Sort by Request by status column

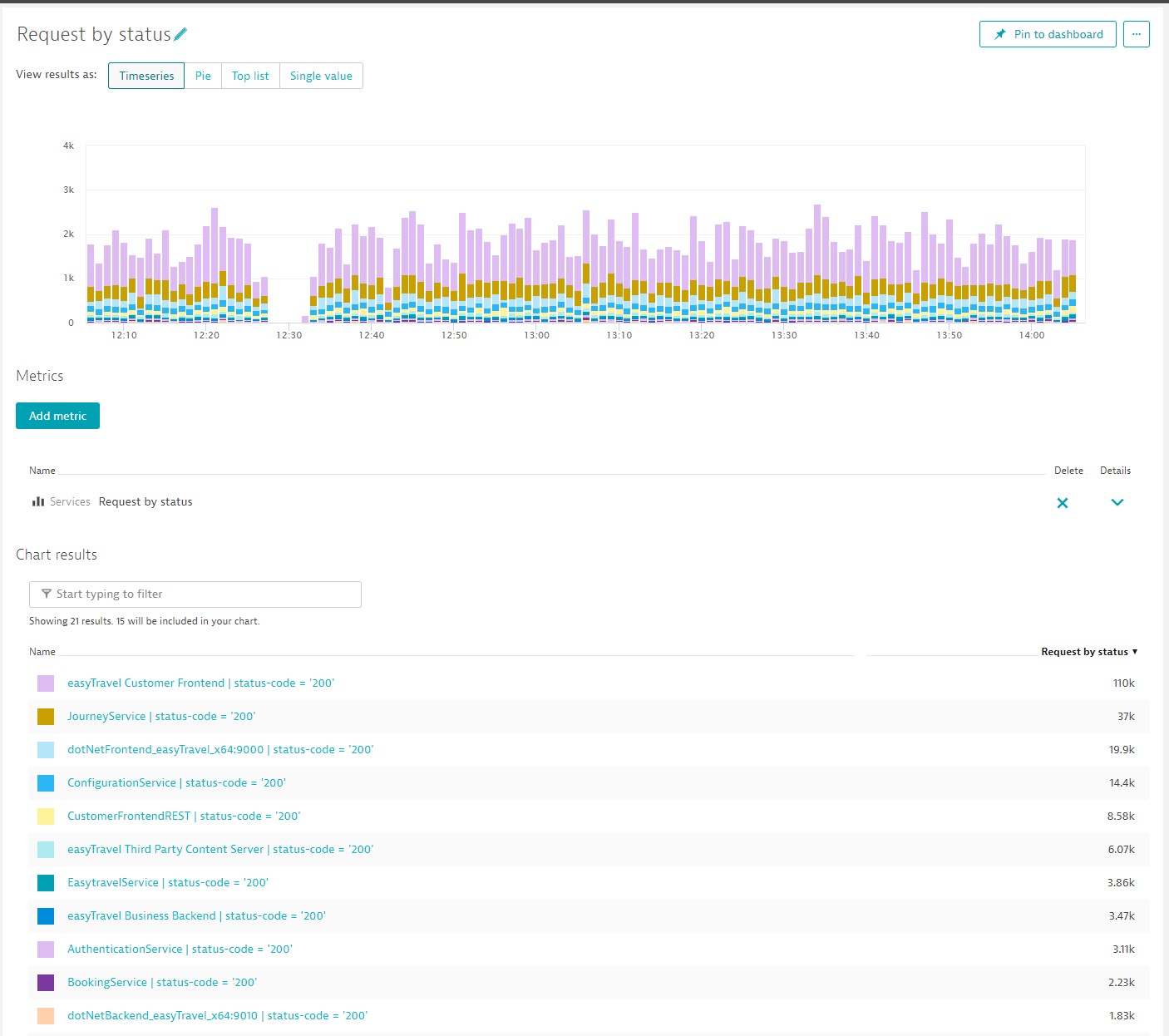tap(1089, 652)
